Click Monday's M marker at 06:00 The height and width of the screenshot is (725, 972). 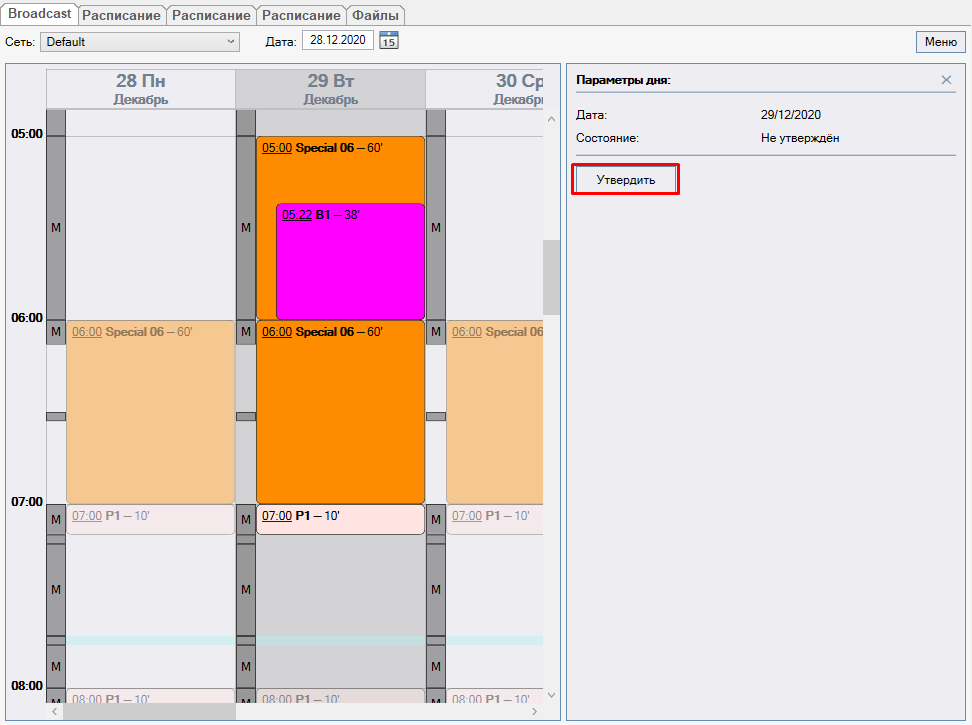coord(56,332)
